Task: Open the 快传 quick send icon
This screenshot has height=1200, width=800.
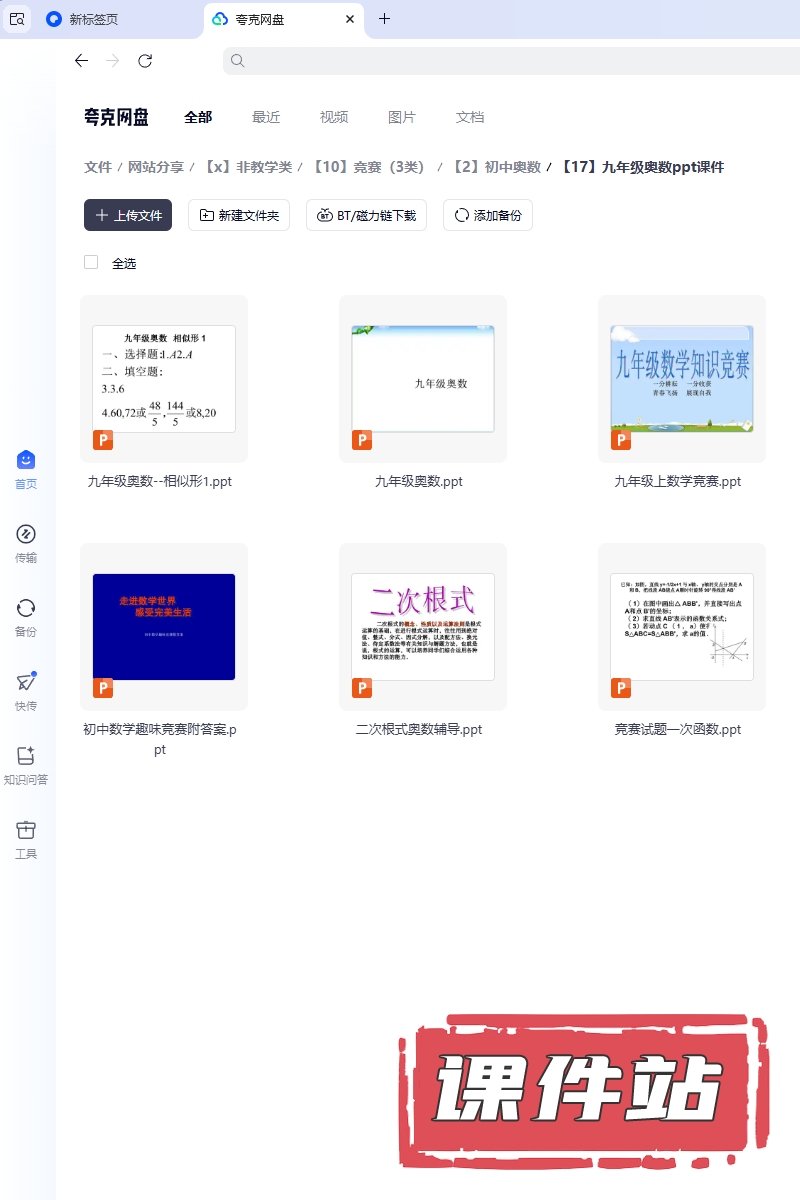Action: click(26, 682)
